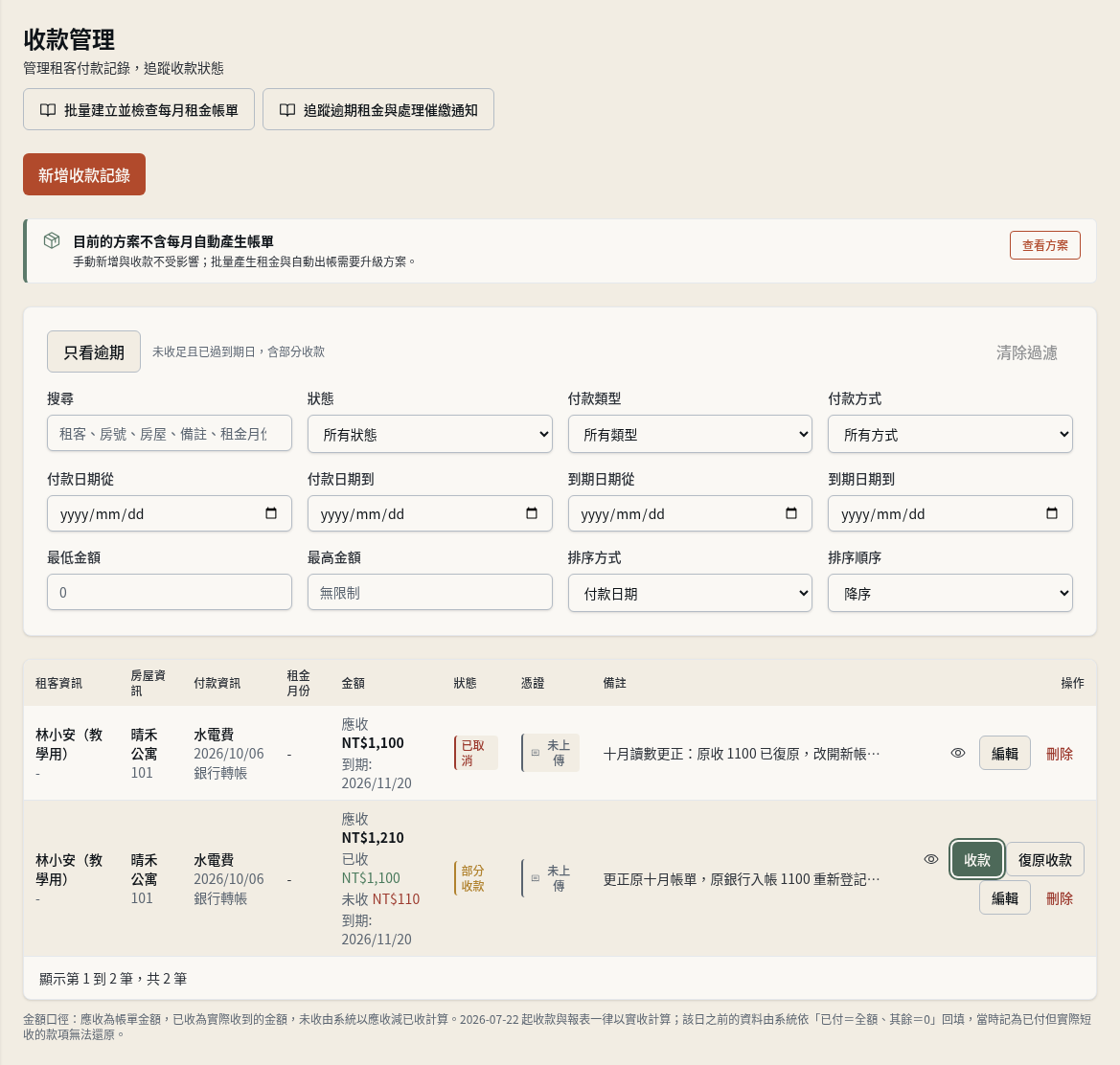Click the 收款管理 page title
1120x1065 pixels.
point(69,40)
